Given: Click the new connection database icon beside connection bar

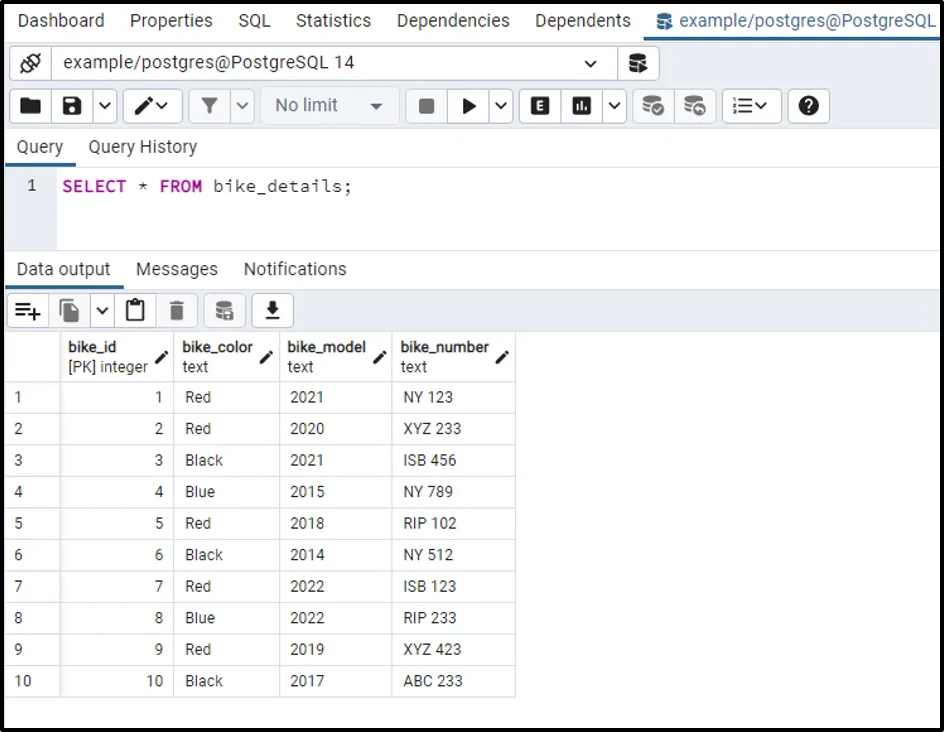Looking at the screenshot, I should [x=637, y=63].
